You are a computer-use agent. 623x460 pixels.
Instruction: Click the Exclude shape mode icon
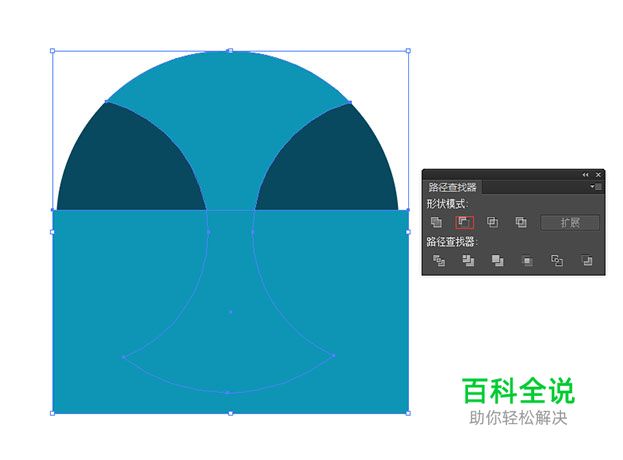(x=520, y=222)
